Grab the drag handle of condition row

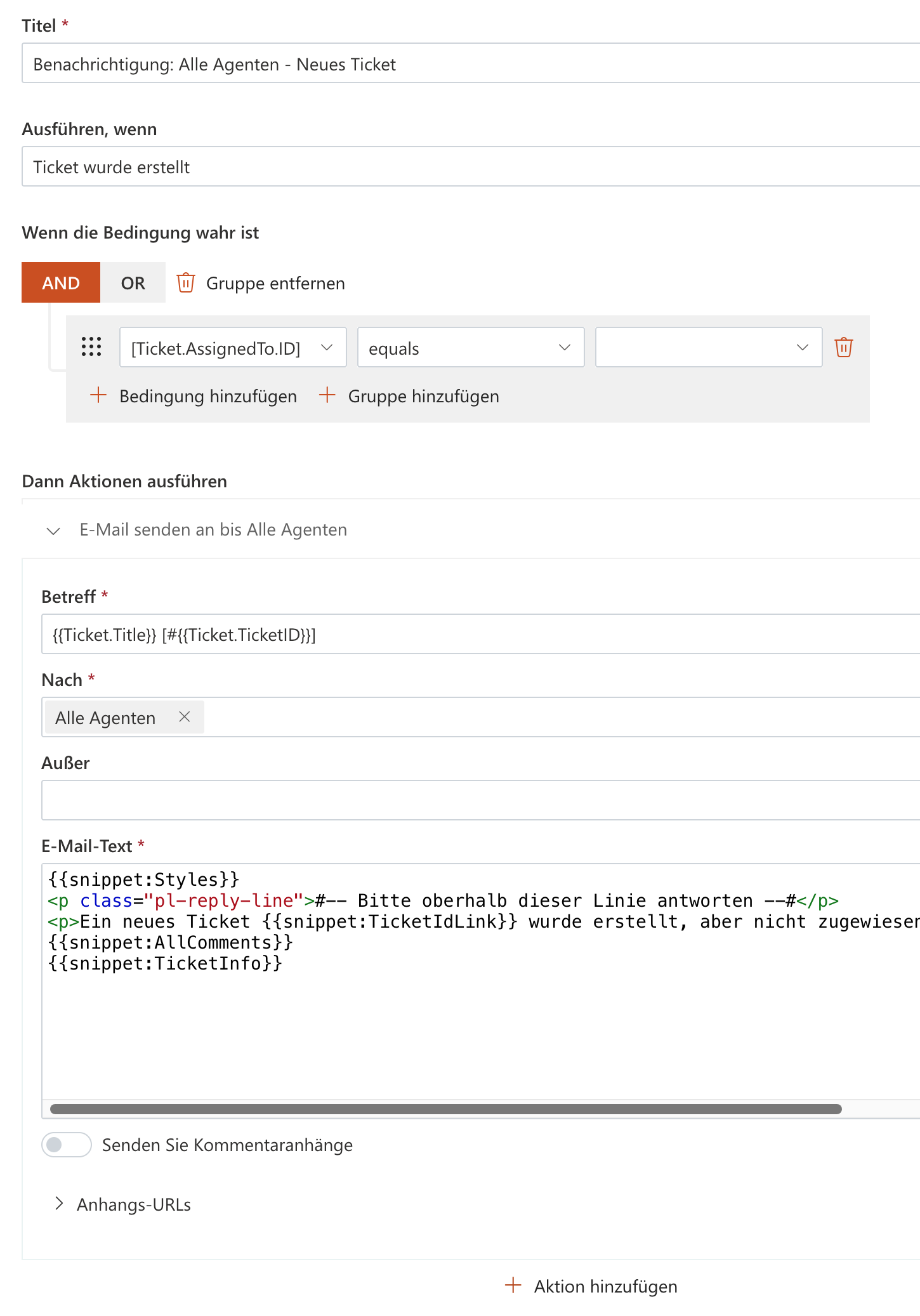91,347
